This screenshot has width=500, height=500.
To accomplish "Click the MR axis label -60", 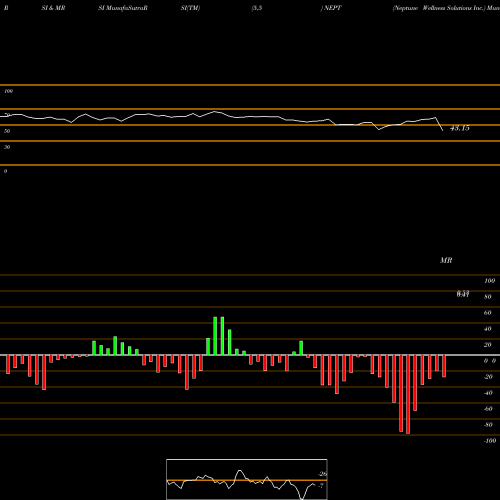I will click(x=488, y=409).
